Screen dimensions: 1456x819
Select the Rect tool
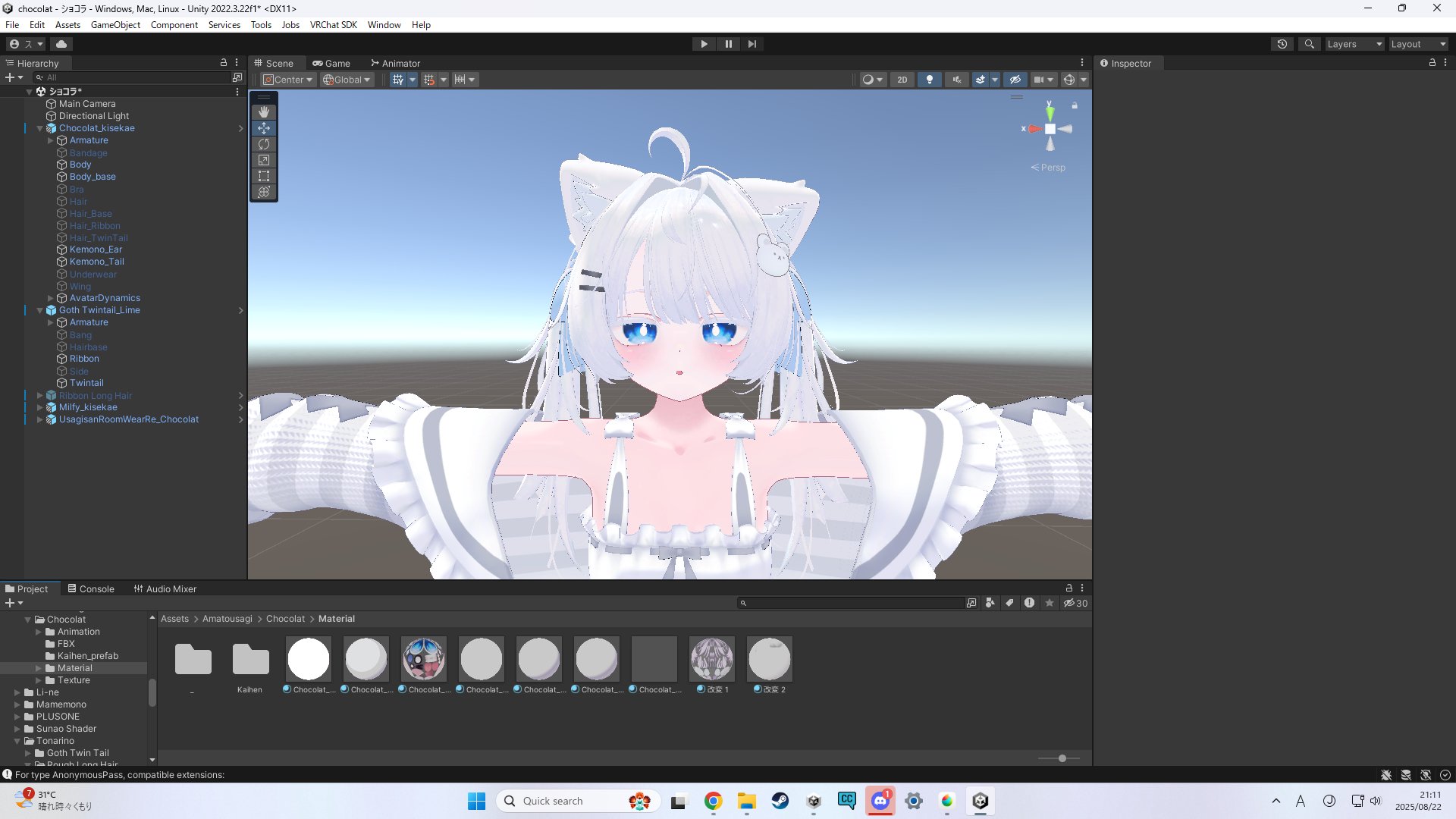[x=264, y=176]
